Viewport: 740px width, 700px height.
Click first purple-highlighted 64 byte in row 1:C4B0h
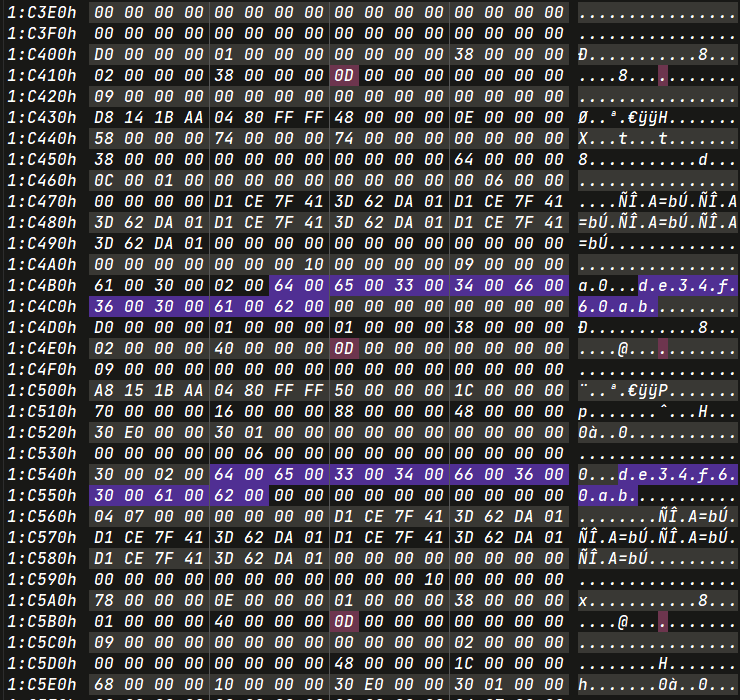(x=283, y=286)
